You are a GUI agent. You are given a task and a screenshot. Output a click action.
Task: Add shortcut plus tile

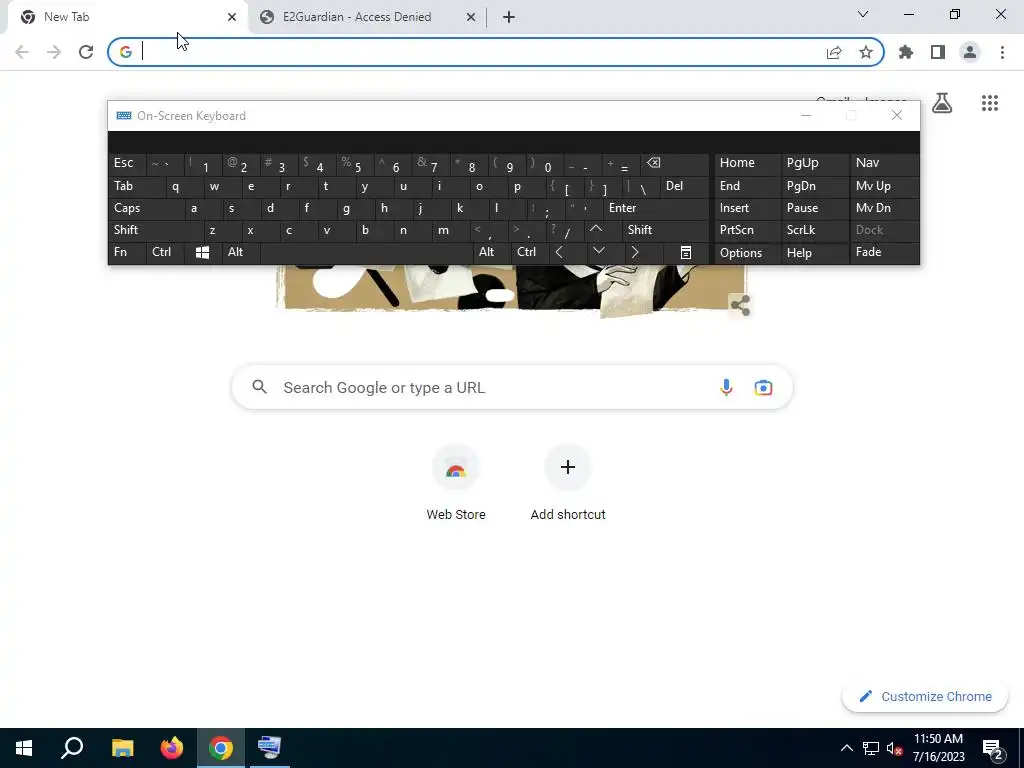pos(568,483)
